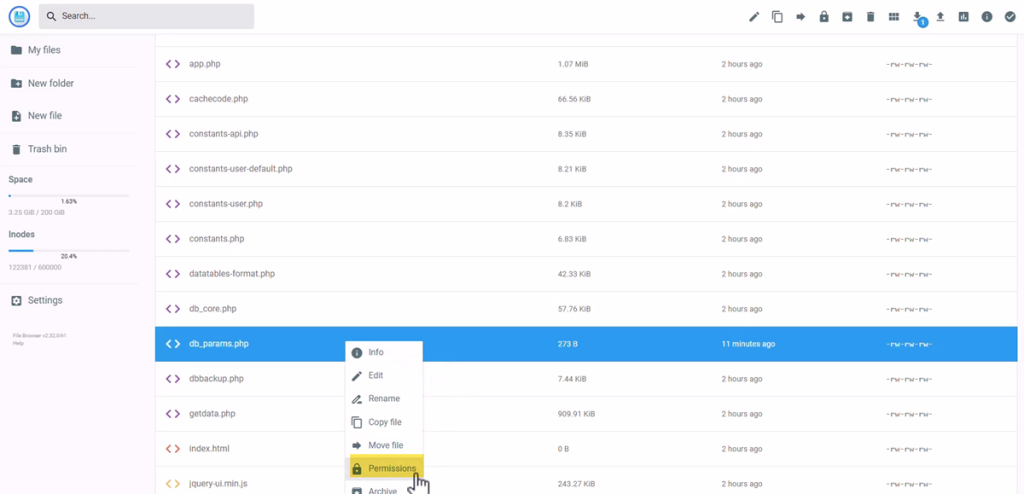The image size is (1024, 494).
Task: Click the pencil Edit icon in top toolbar
Action: coord(754,17)
